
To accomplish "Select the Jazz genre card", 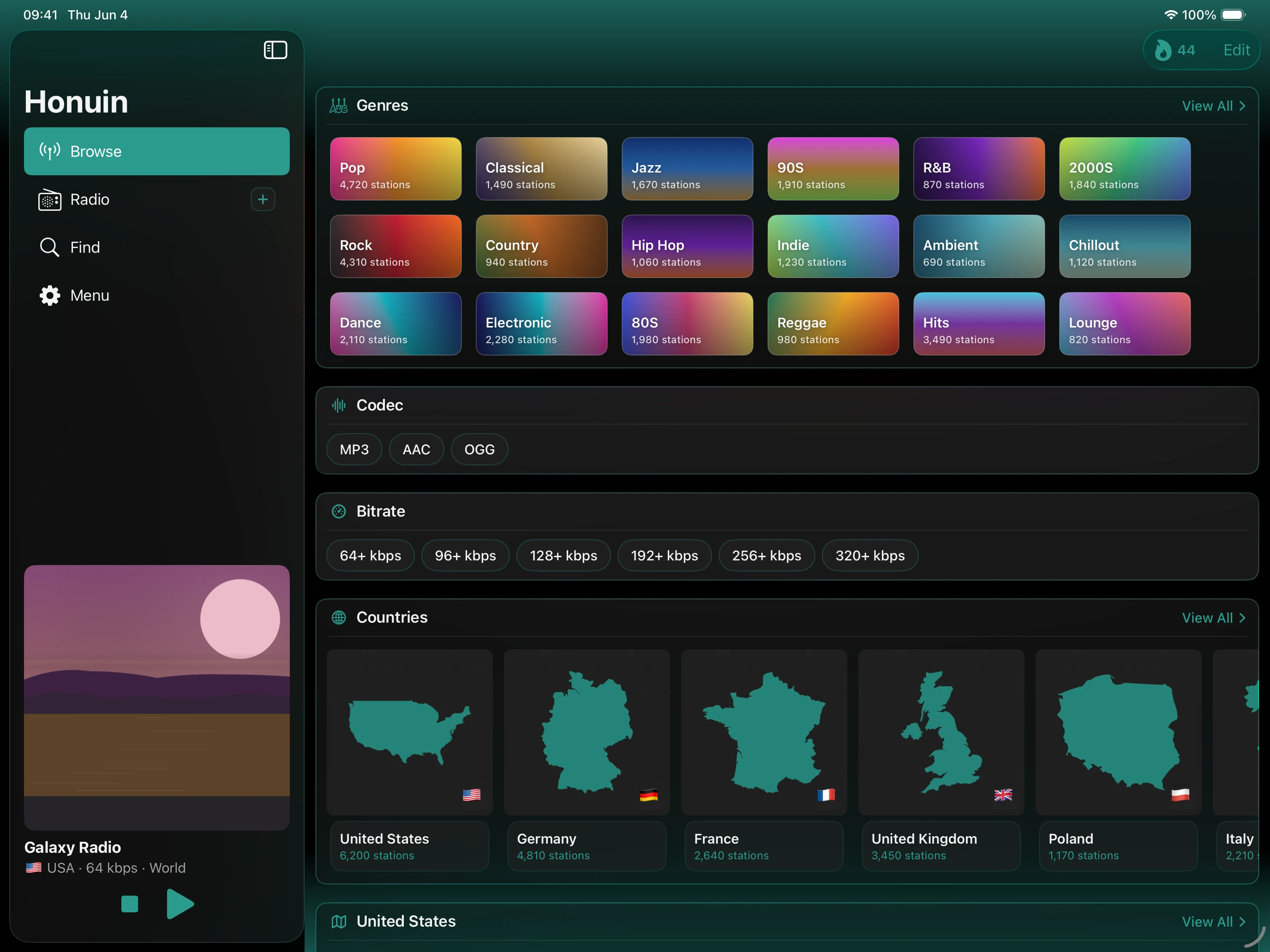I will click(x=687, y=169).
